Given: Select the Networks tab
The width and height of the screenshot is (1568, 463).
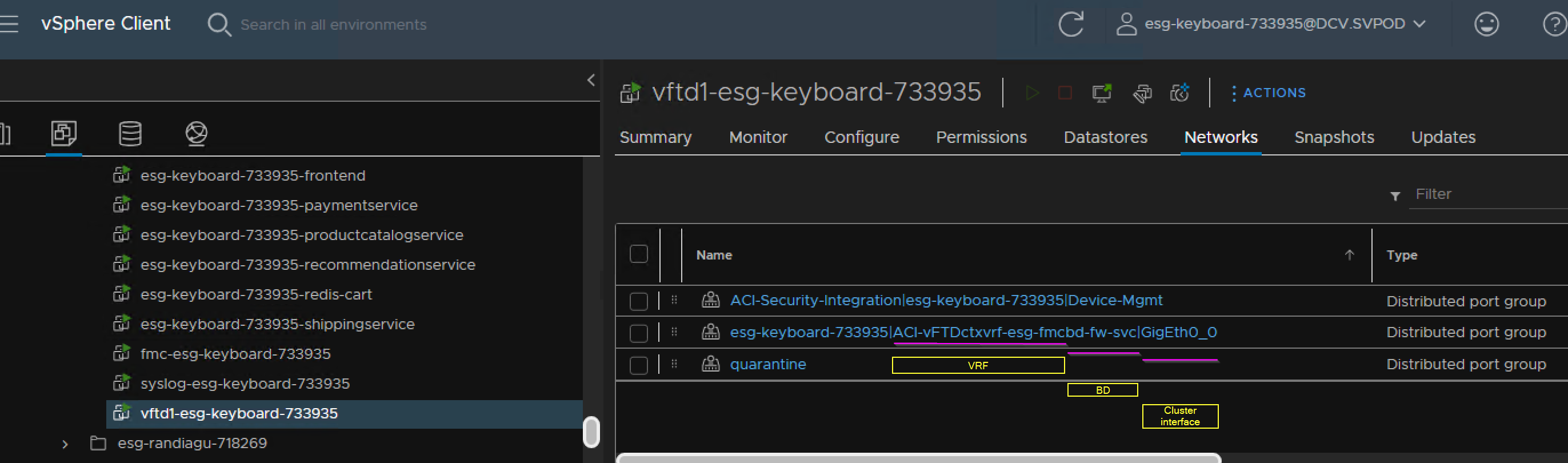Looking at the screenshot, I should (x=1221, y=138).
